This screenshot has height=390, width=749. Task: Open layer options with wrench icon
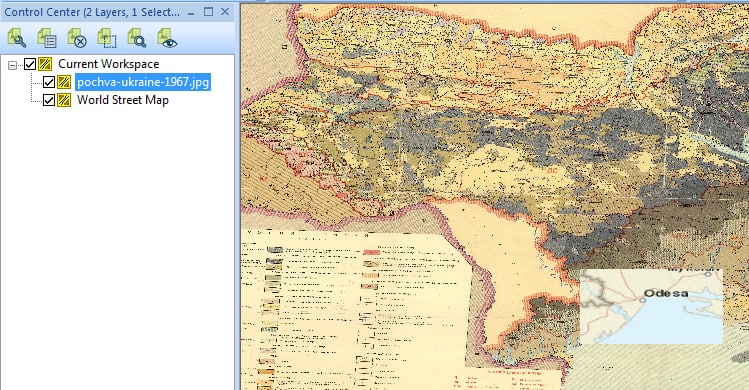click(x=17, y=38)
